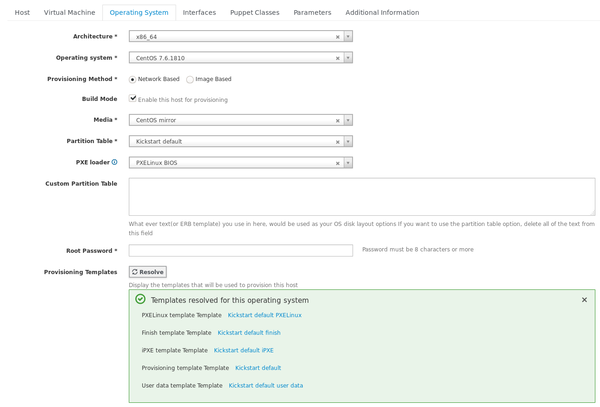
Task: Select the Operating System tab
Action: [x=139, y=12]
